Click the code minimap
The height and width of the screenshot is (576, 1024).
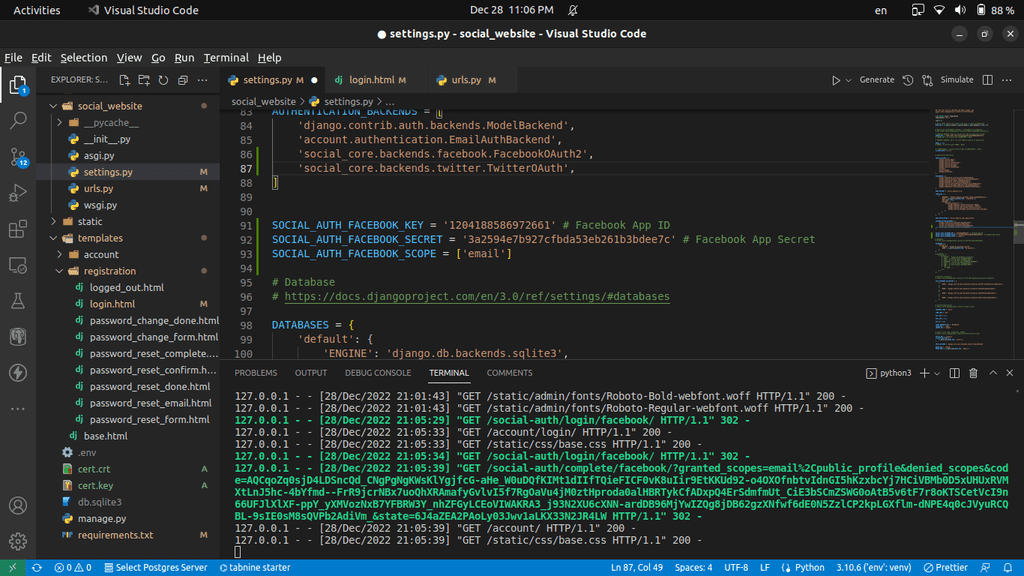pyautogui.click(x=972, y=232)
